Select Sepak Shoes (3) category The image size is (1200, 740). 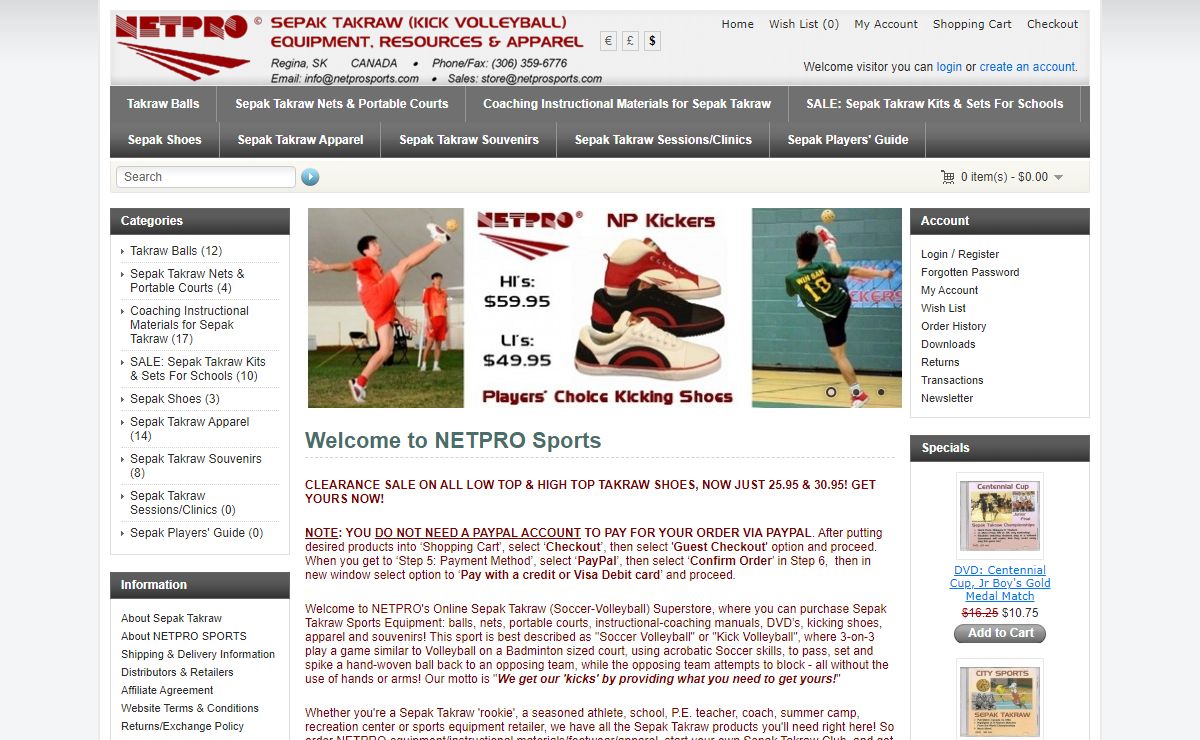point(175,399)
